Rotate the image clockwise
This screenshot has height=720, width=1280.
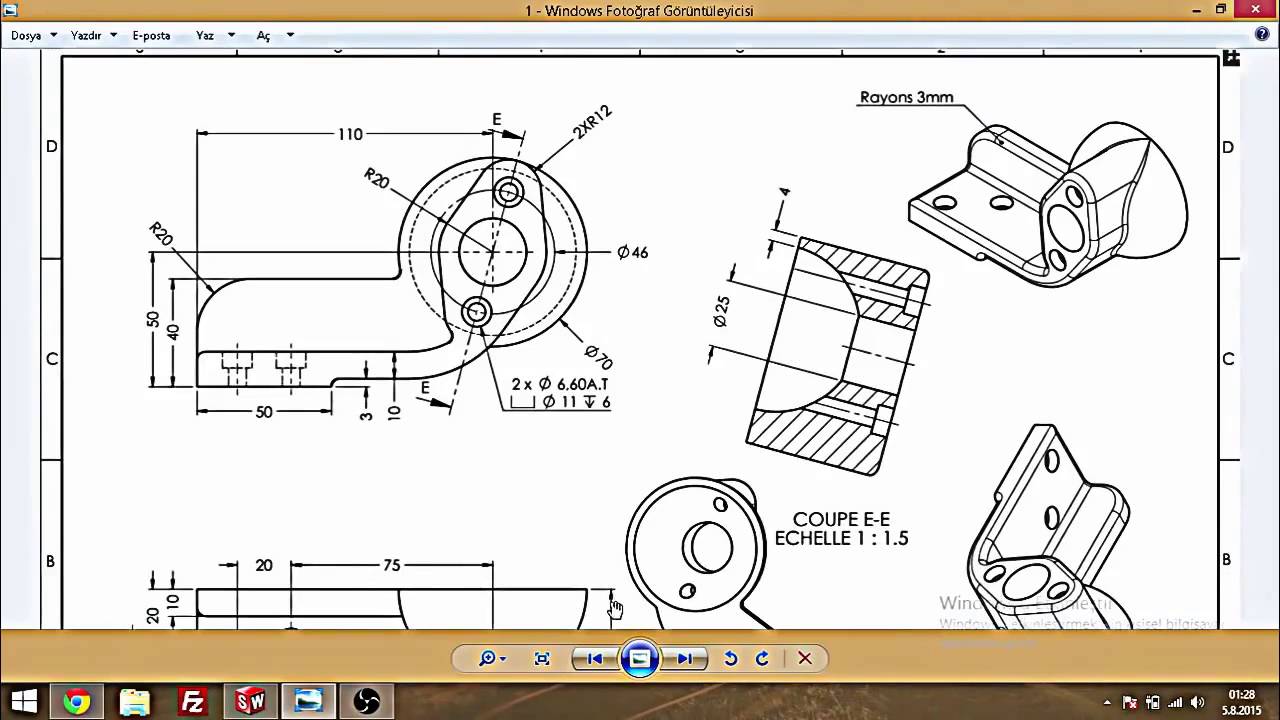[762, 658]
